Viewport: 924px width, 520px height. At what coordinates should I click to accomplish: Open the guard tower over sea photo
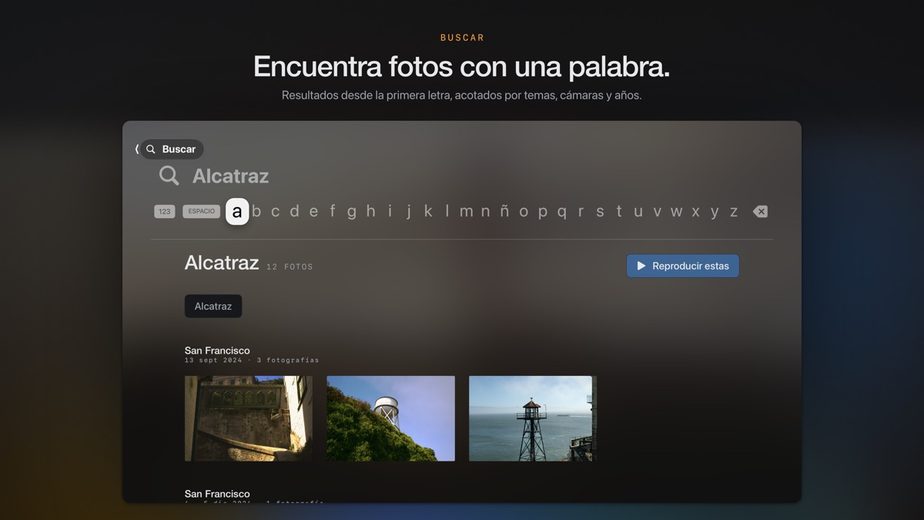[x=533, y=419]
